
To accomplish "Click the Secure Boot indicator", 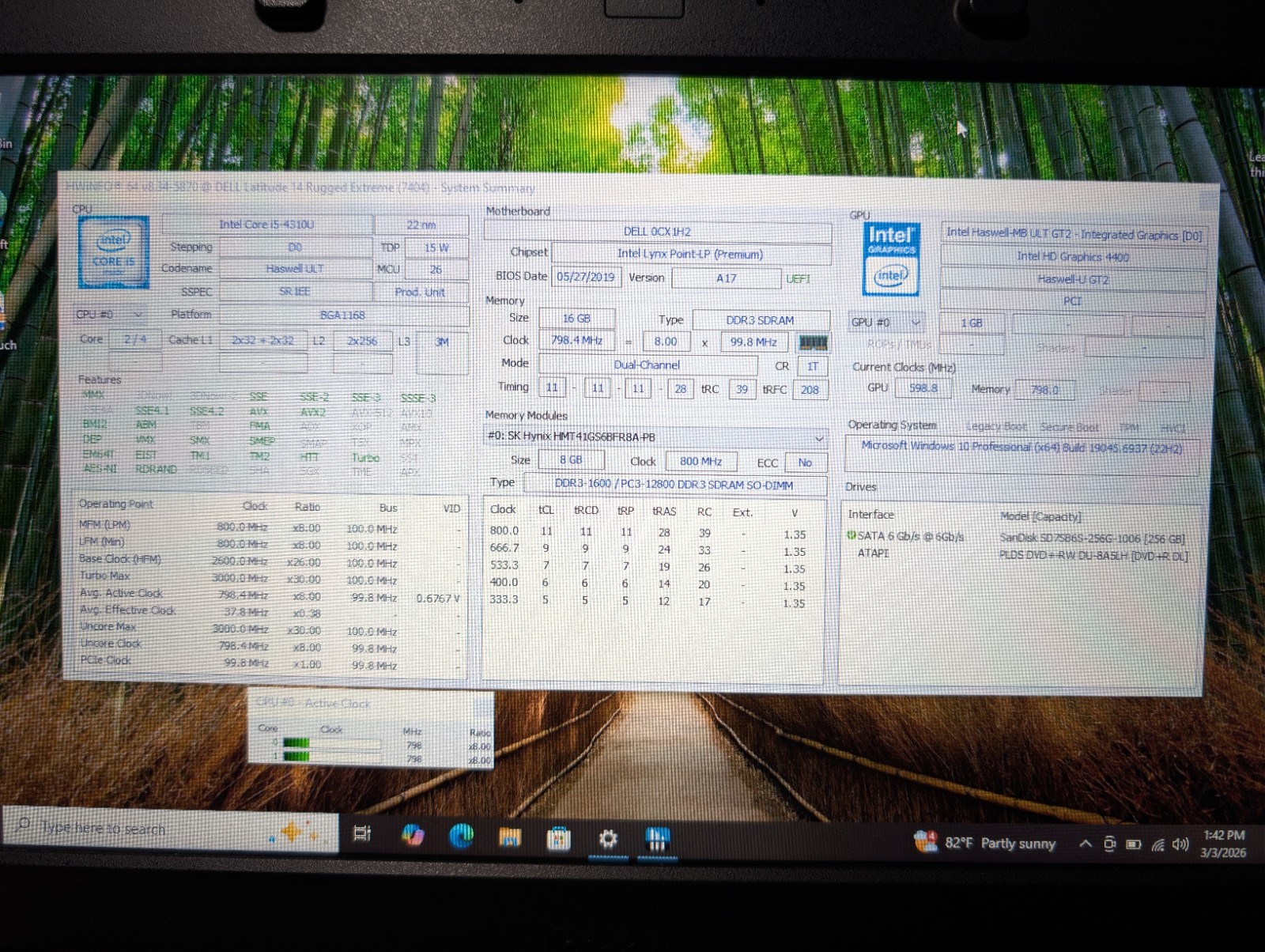I will click(x=1069, y=427).
